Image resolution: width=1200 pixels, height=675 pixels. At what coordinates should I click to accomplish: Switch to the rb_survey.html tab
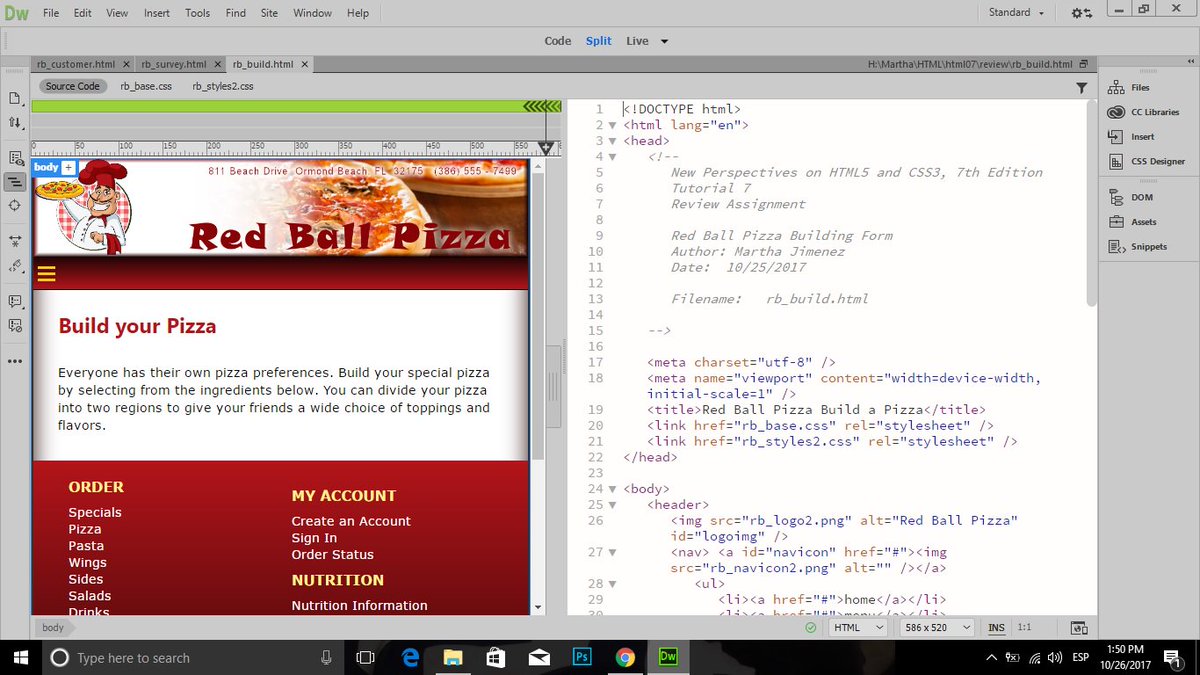coord(173,64)
